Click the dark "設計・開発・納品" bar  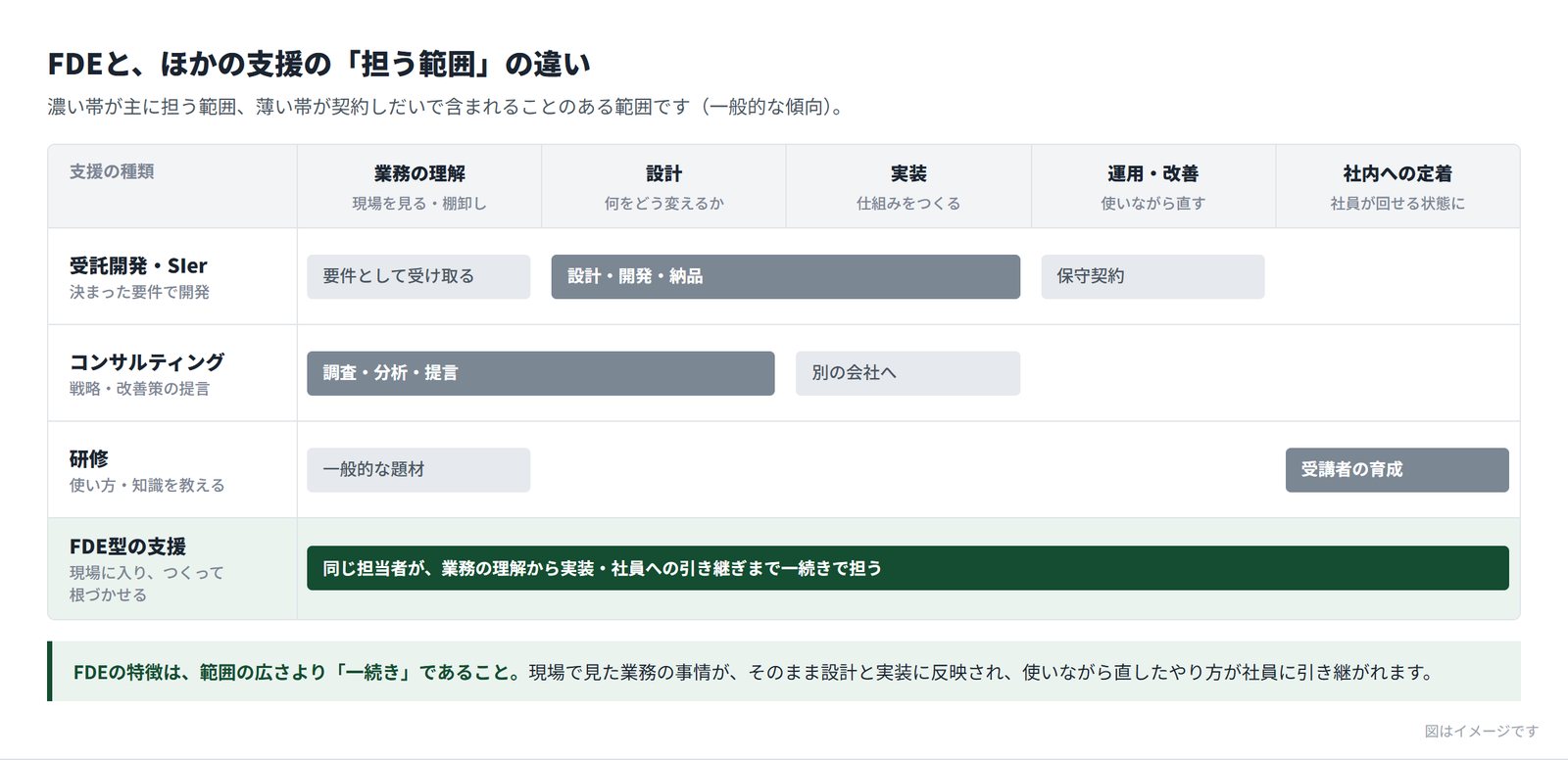(x=786, y=277)
